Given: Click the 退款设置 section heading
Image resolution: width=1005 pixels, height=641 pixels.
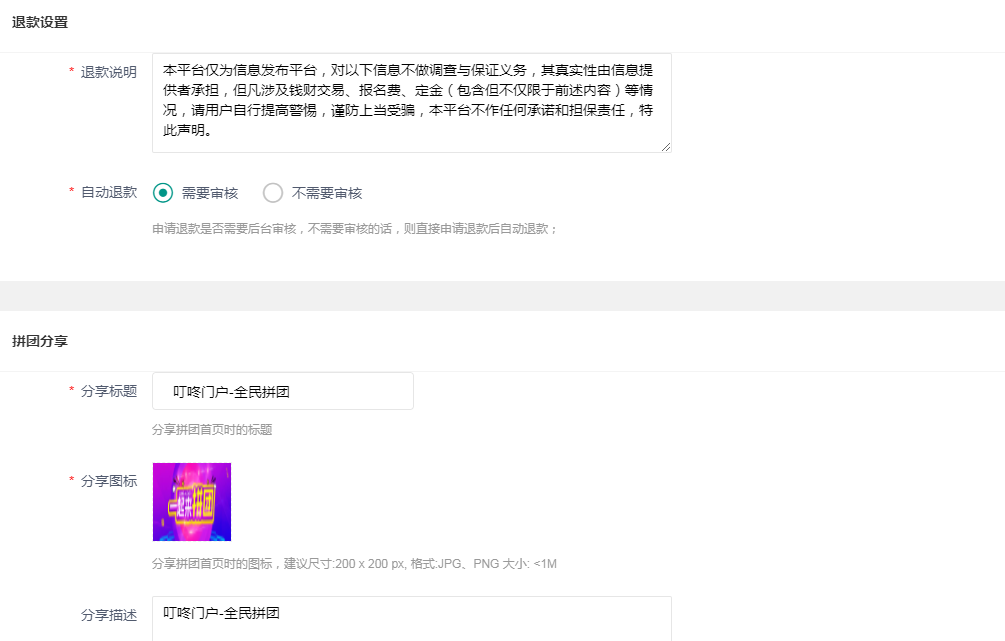Looking at the screenshot, I should (40, 22).
